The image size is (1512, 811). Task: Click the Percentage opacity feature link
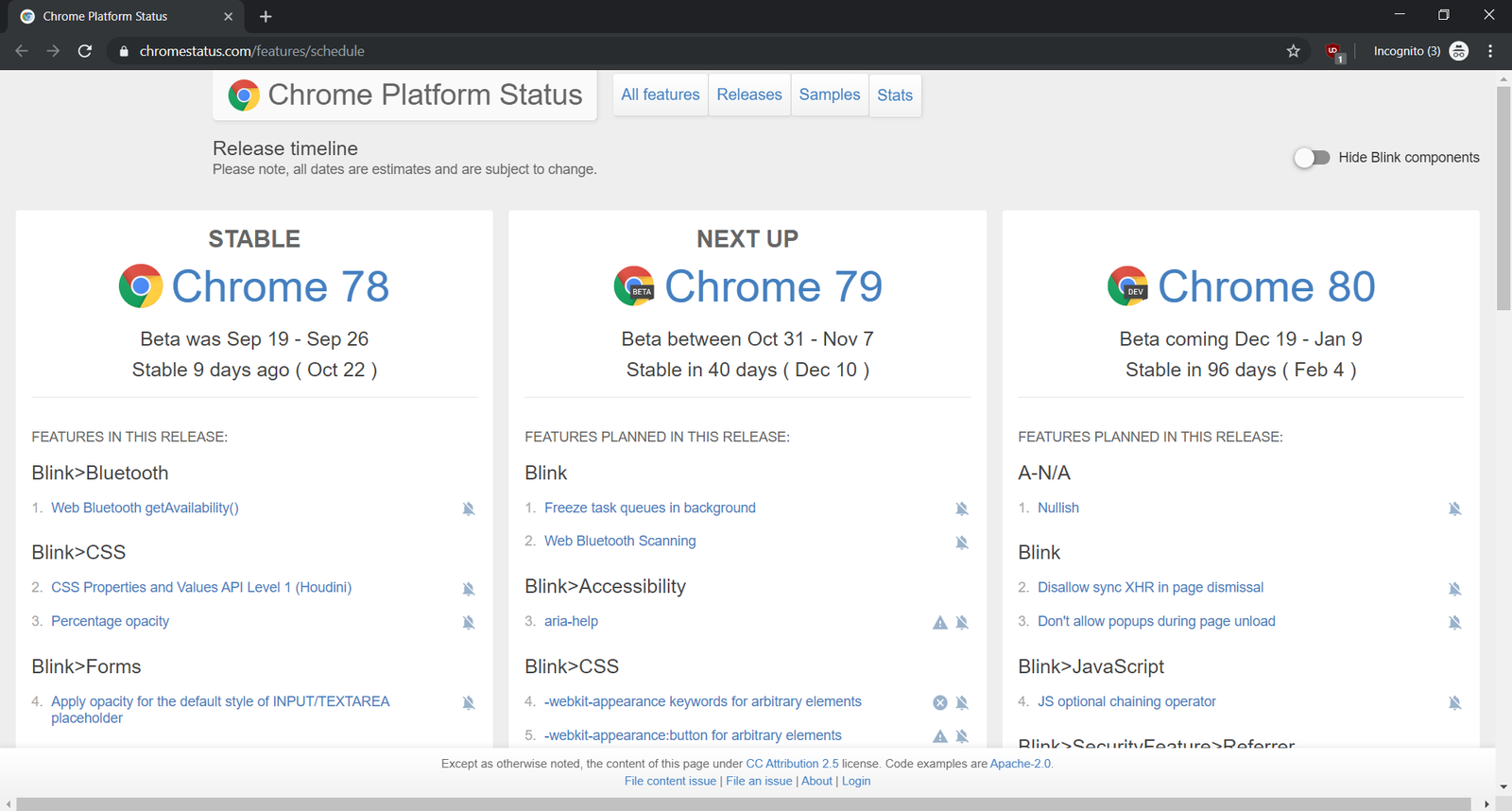pyautogui.click(x=110, y=621)
